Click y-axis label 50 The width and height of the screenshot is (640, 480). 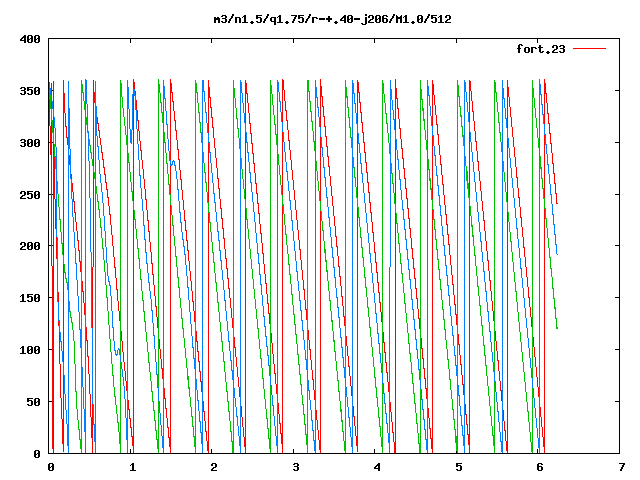(33, 402)
